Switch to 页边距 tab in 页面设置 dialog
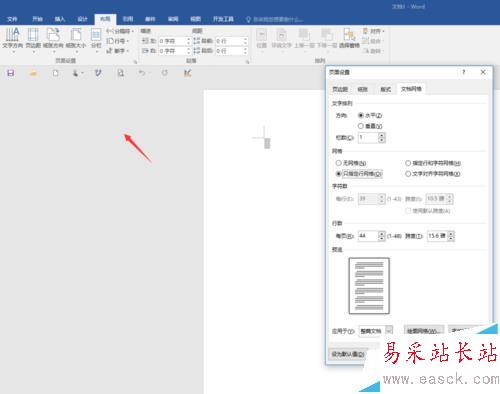The height and width of the screenshot is (394, 500). (340, 89)
